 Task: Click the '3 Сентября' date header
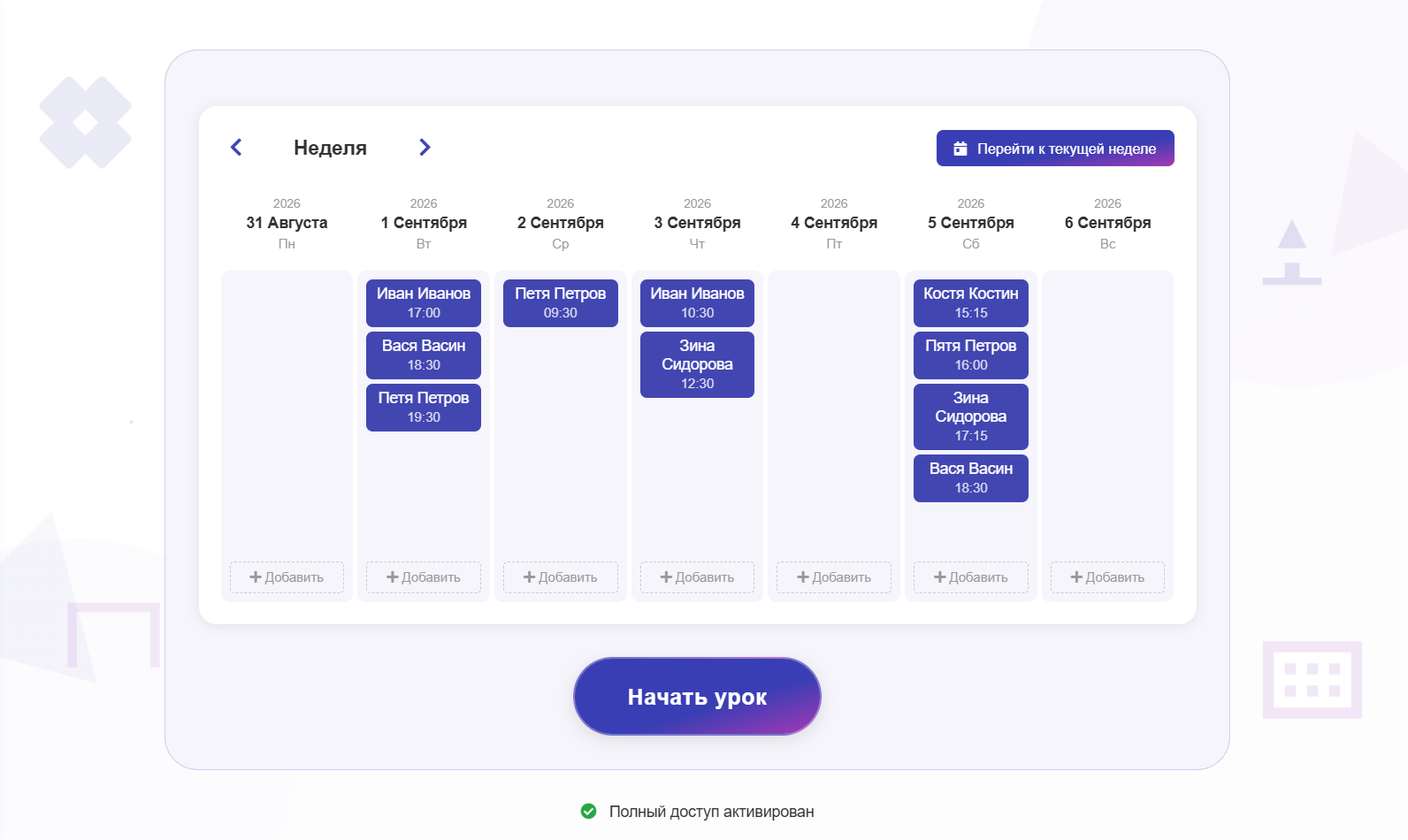point(697,223)
